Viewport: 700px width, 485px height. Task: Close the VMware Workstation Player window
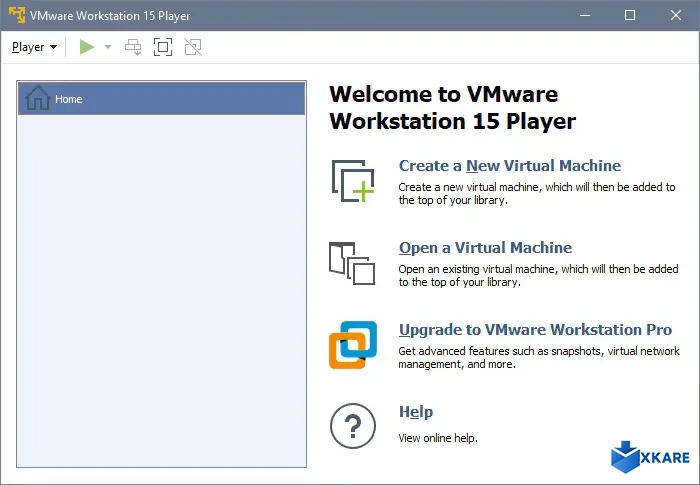point(676,15)
